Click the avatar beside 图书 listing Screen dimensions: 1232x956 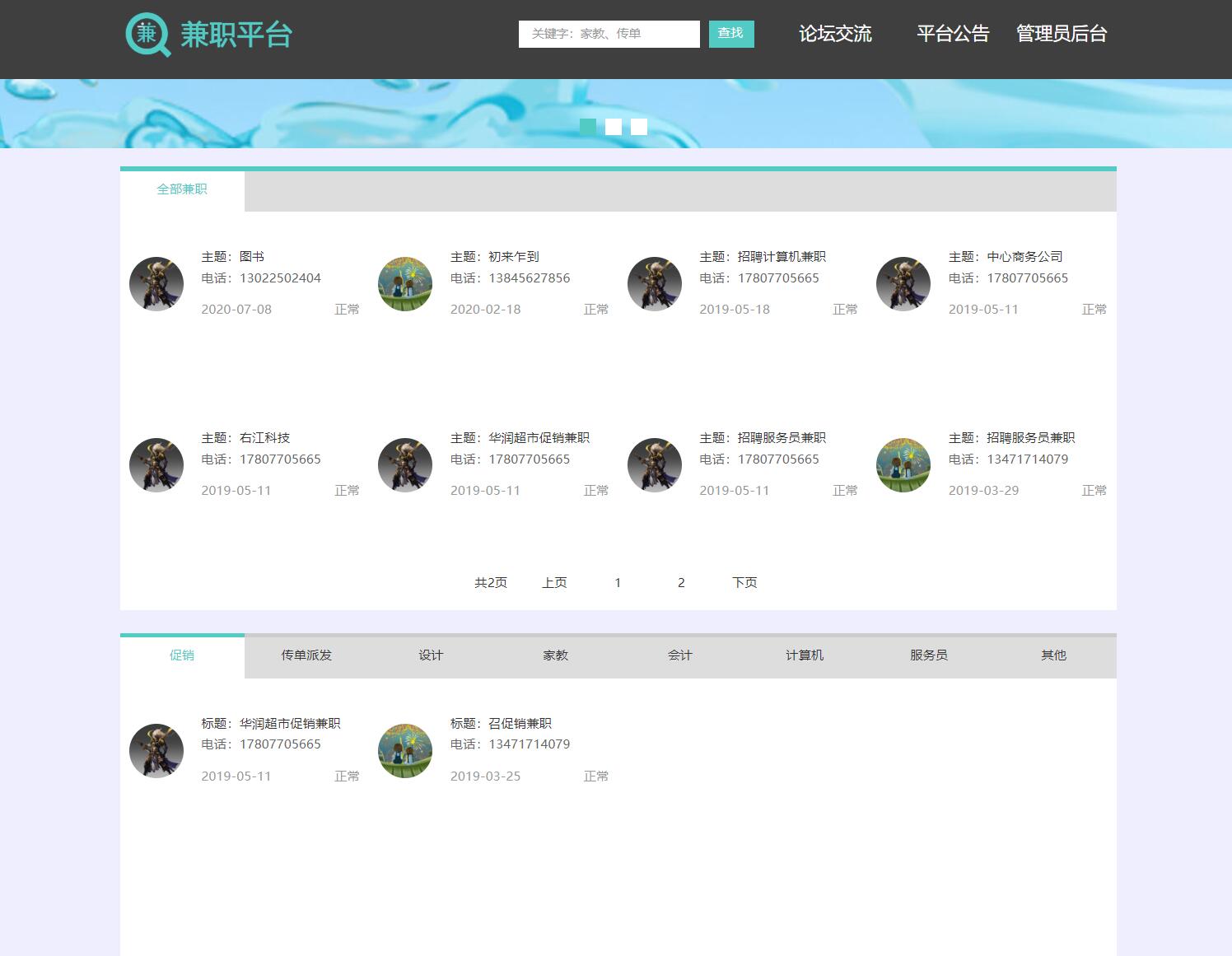[x=156, y=283]
